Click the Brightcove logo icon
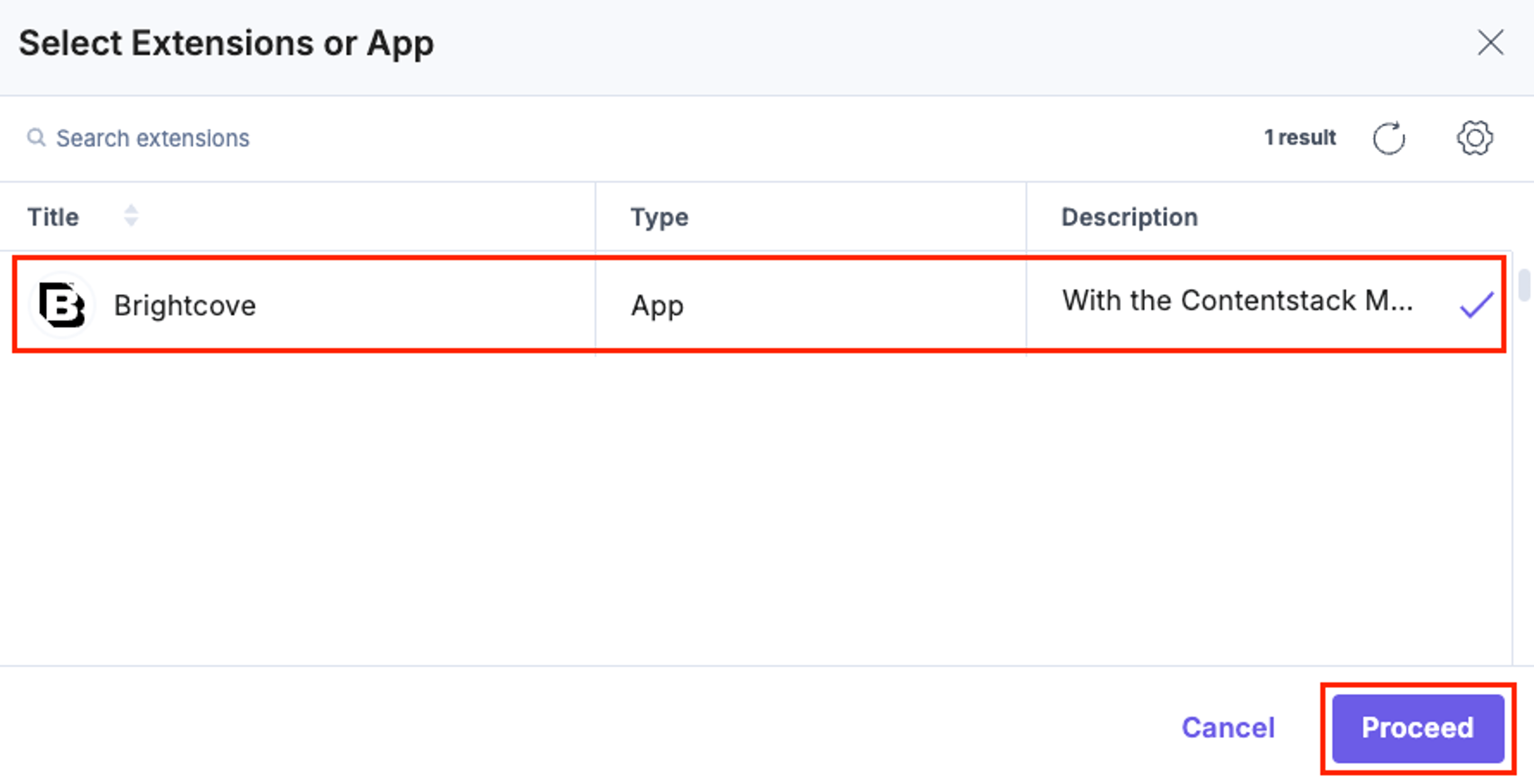The height and width of the screenshot is (784, 1534). click(62, 305)
